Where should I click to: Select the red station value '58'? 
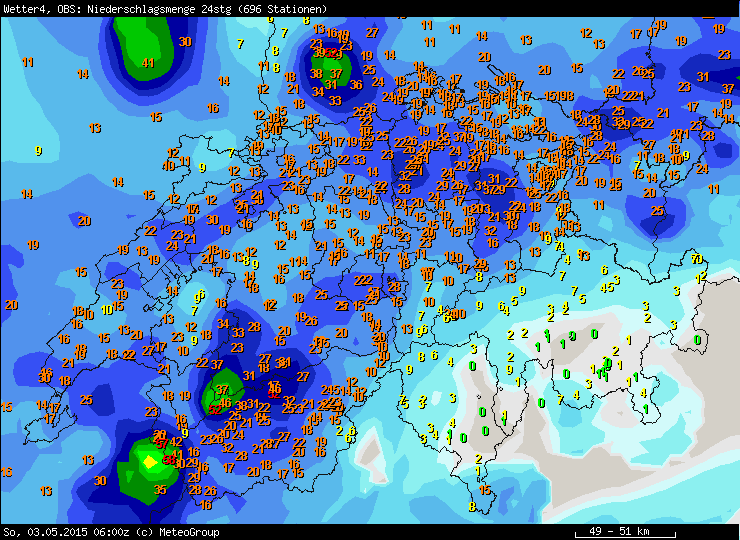168,459
